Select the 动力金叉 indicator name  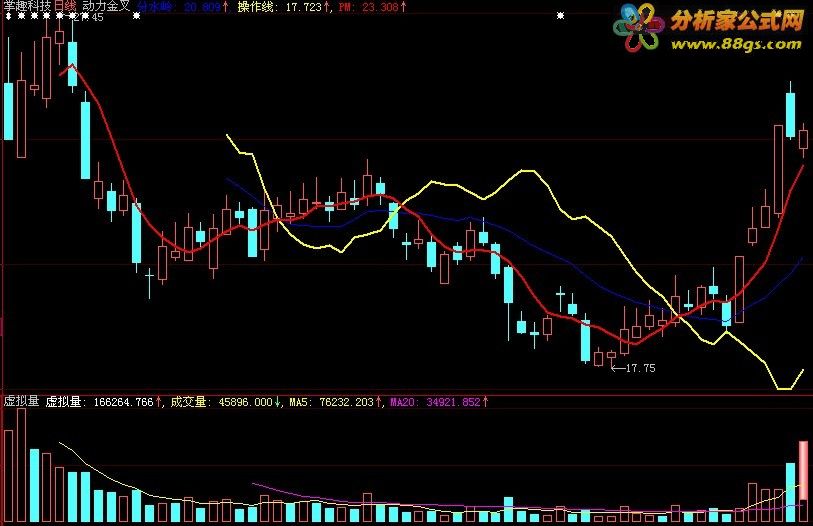point(106,6)
